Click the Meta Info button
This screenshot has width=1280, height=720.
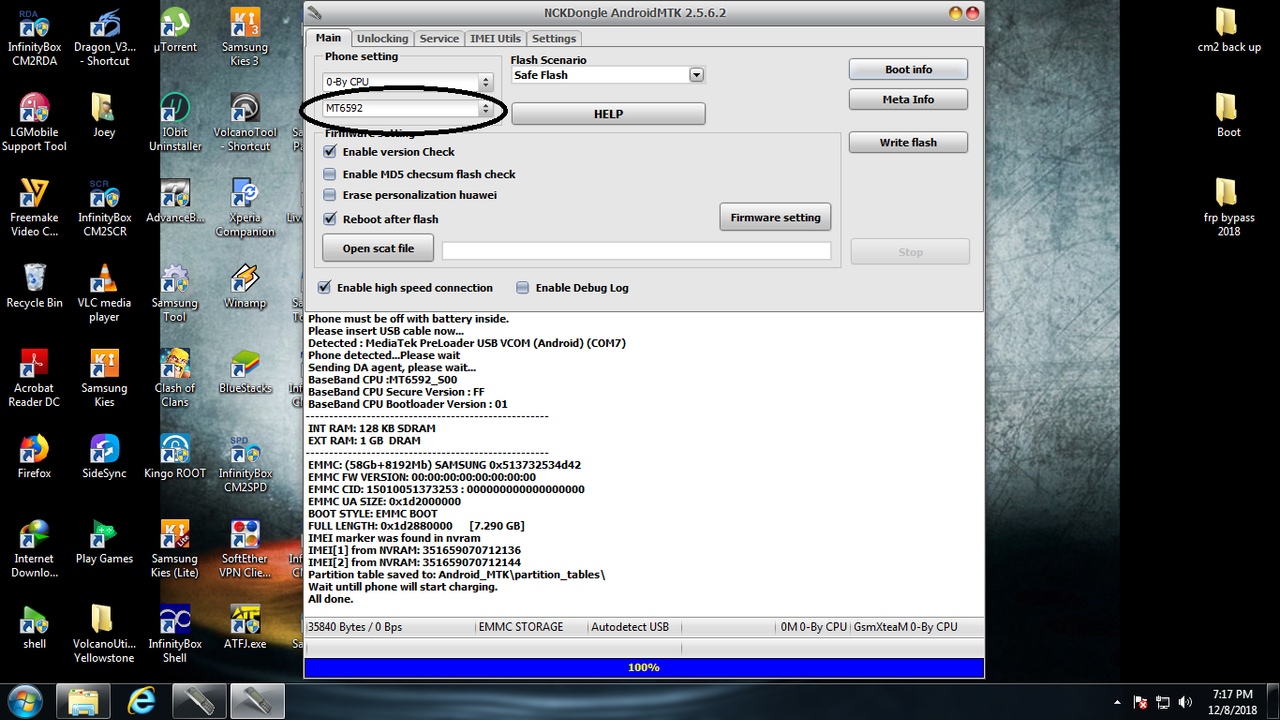[x=908, y=100]
